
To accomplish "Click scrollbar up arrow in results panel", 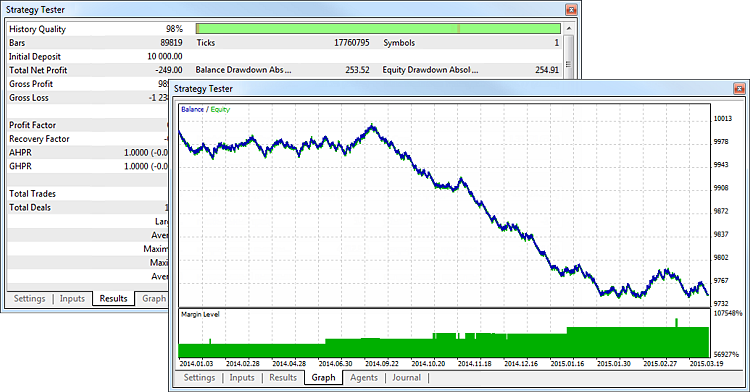I will click(569, 29).
